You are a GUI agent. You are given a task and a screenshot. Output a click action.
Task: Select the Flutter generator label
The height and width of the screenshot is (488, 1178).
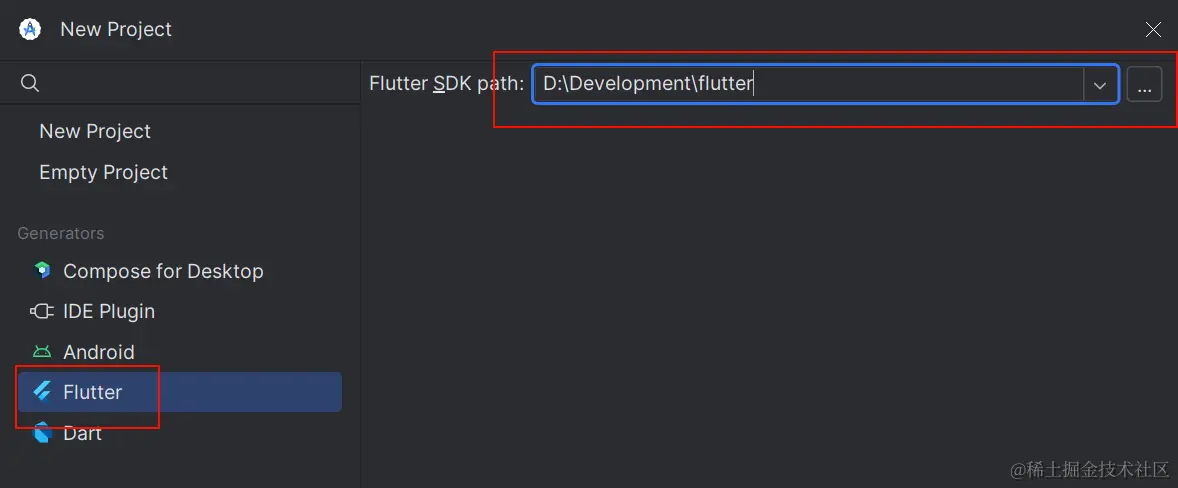click(92, 392)
